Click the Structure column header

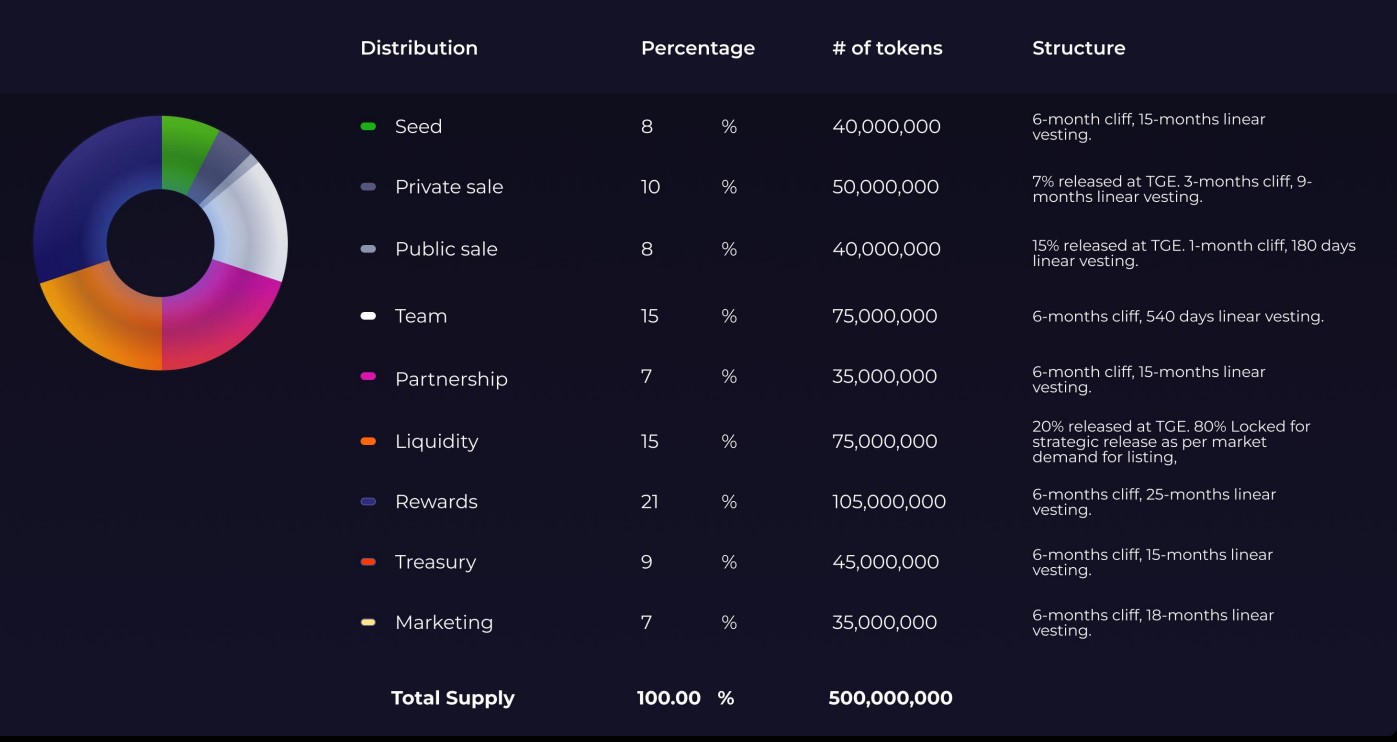click(1078, 47)
